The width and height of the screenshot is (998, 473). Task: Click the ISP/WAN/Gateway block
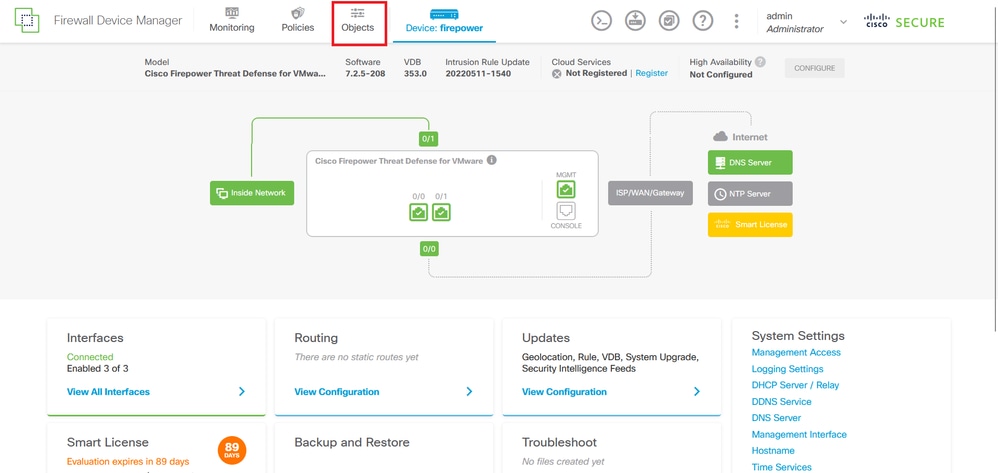(650, 193)
